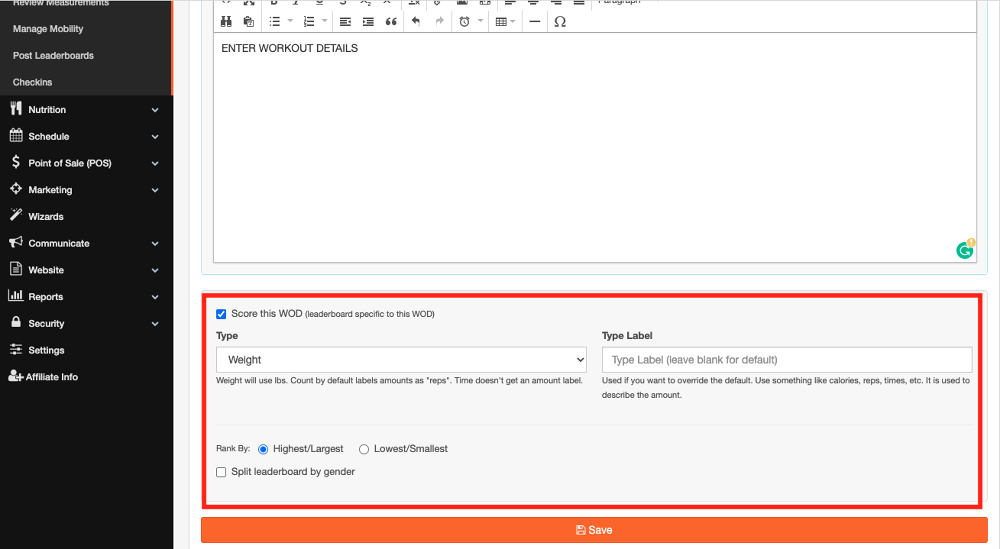Viewport: 1000px width, 549px height.
Task: Open the find and replace binoculars tool
Action: [226, 22]
